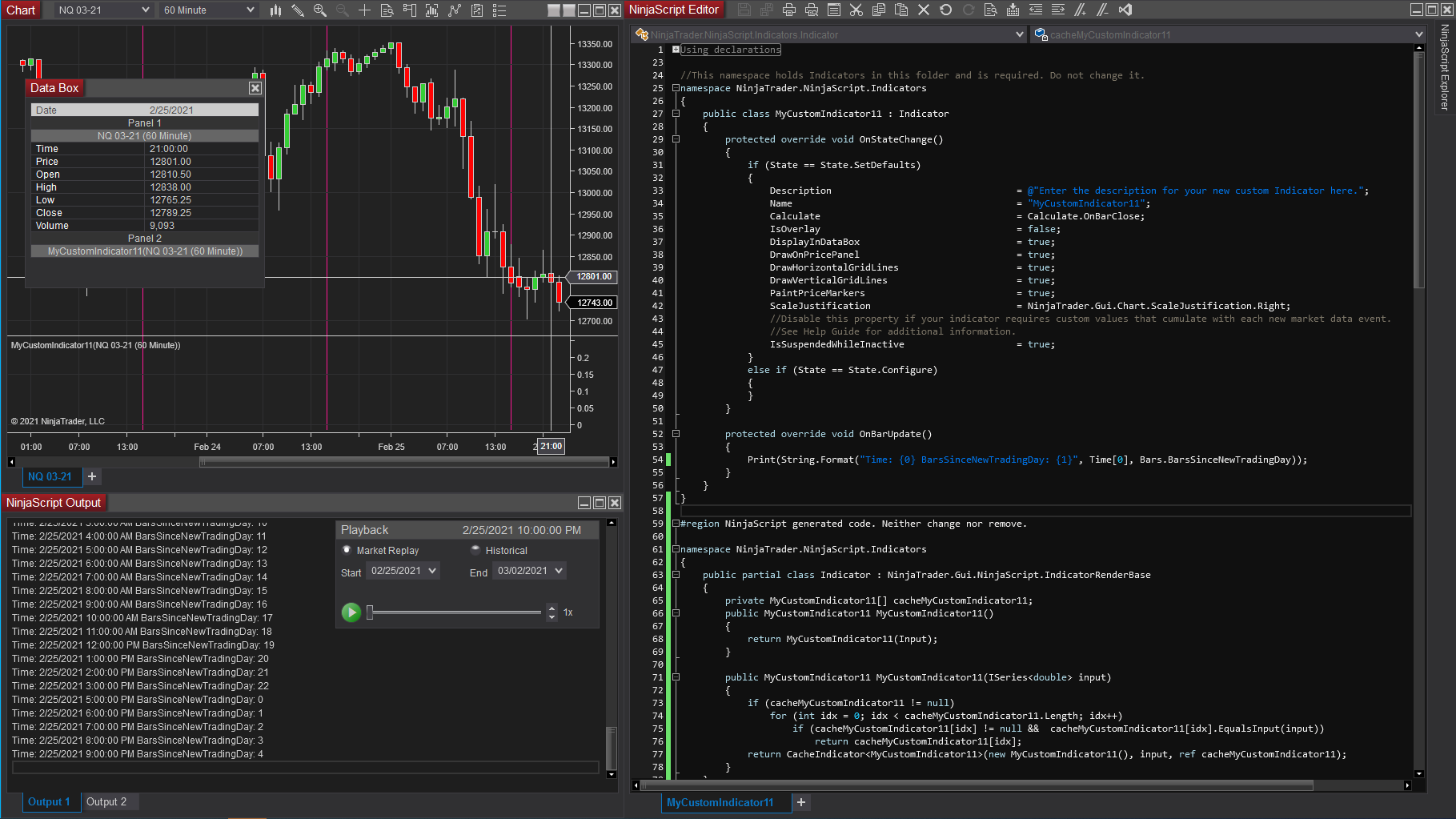
Task: Click the Print icon in NinjaScript Editor
Action: (788, 10)
